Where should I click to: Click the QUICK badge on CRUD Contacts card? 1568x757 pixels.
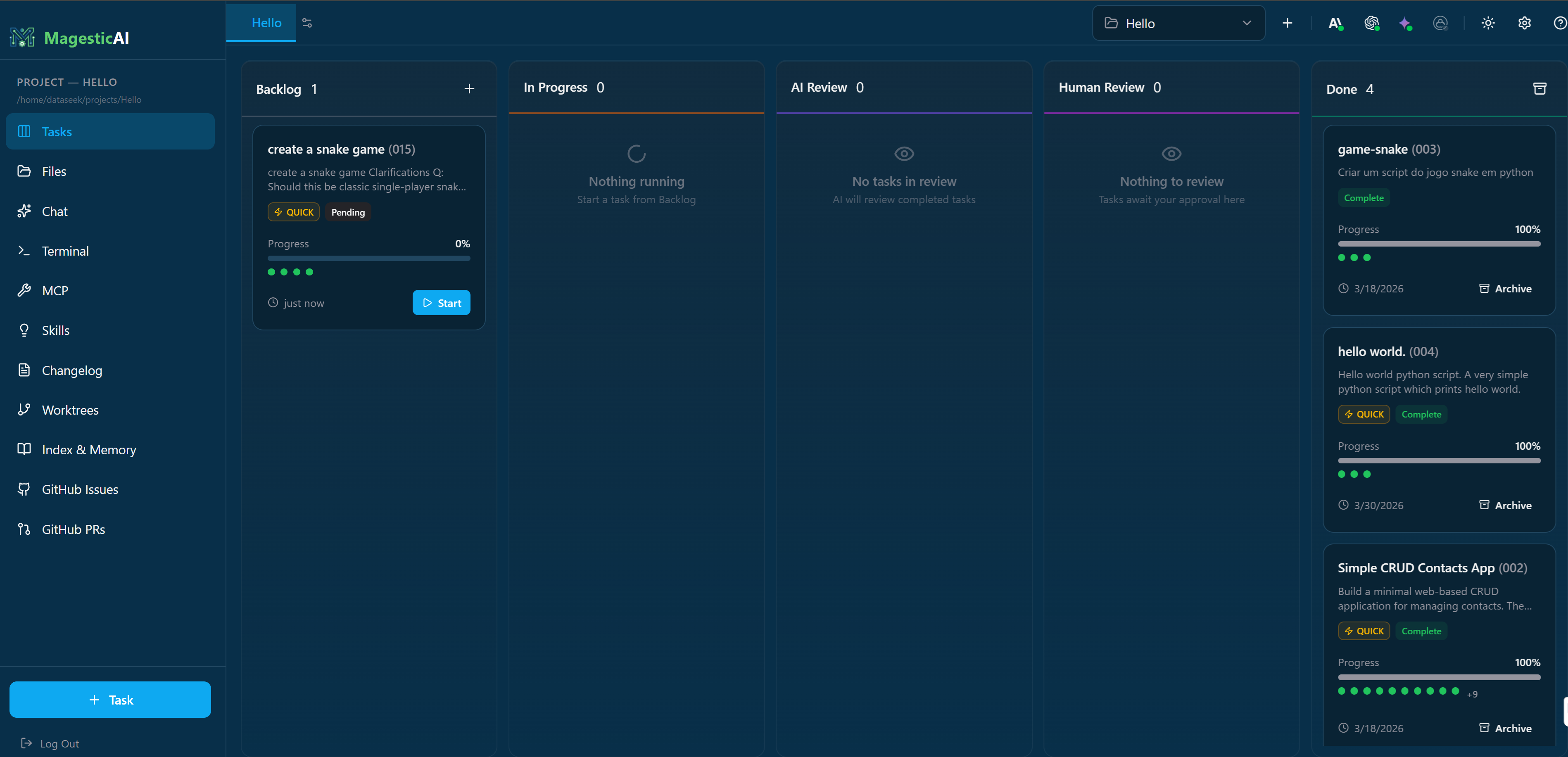point(1364,631)
